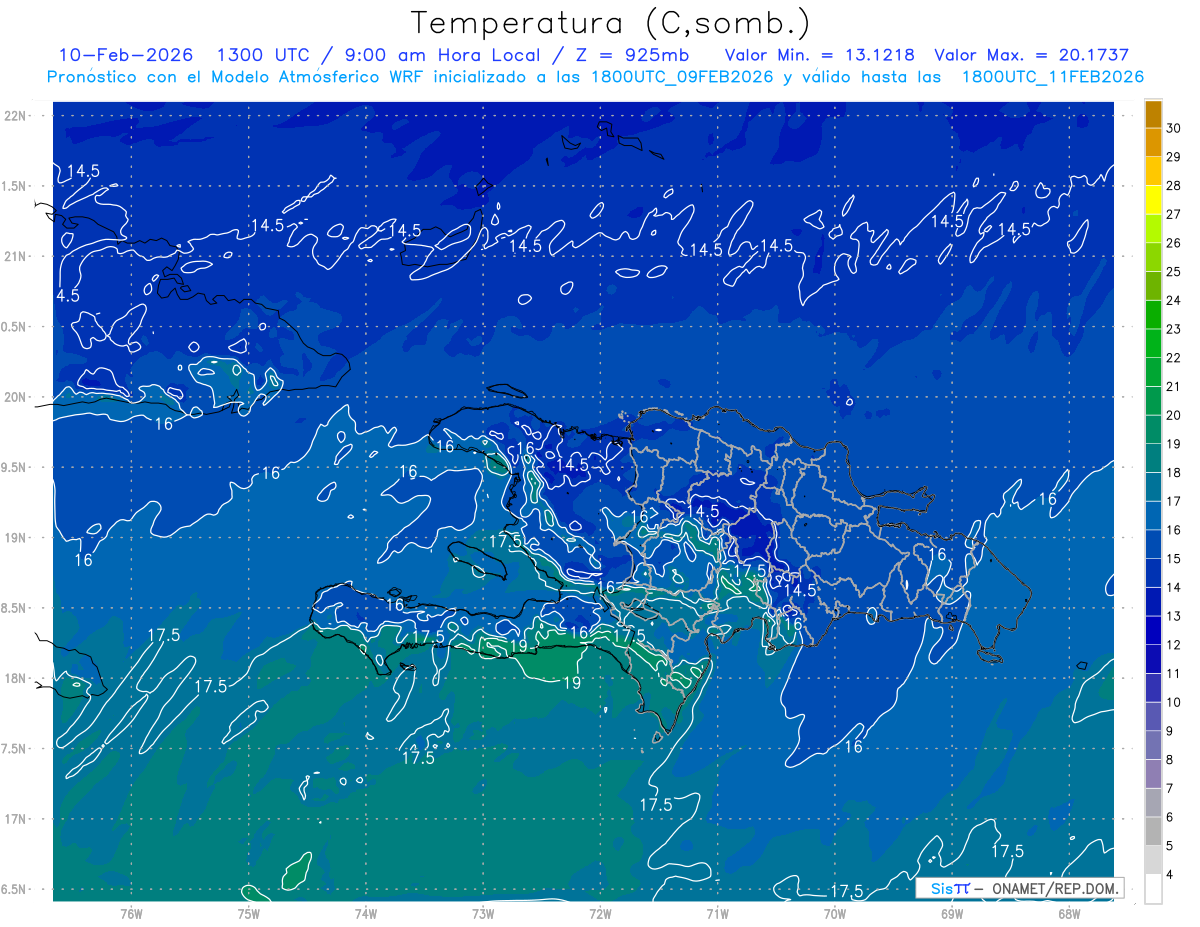The height and width of the screenshot is (927, 1200).
Task: Select valid-until stamp "1800UTC_11FEB2026"
Action: point(1053,77)
